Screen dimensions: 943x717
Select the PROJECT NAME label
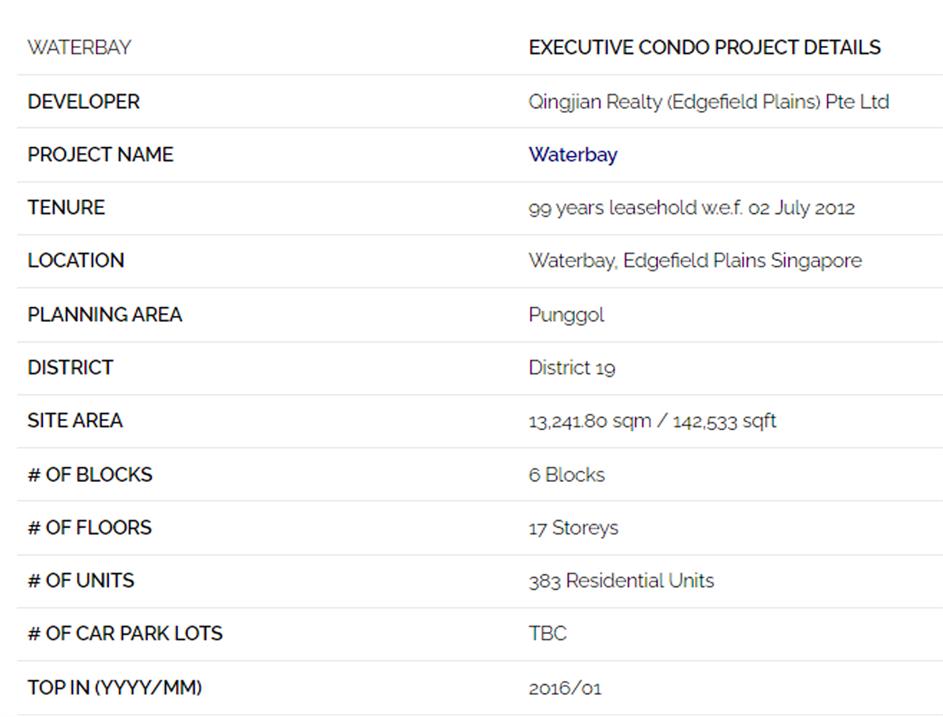tap(100, 155)
